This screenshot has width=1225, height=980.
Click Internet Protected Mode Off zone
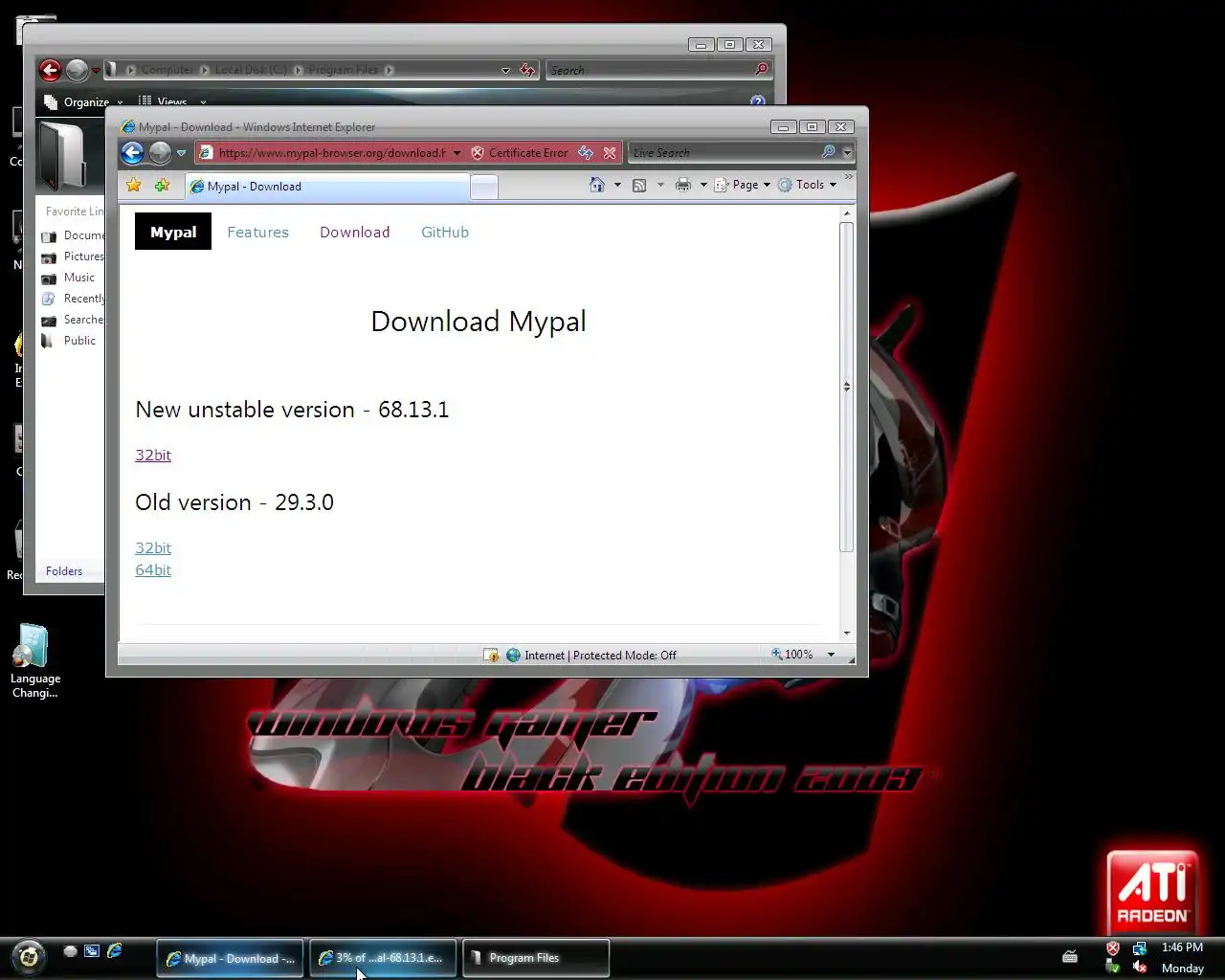point(590,656)
